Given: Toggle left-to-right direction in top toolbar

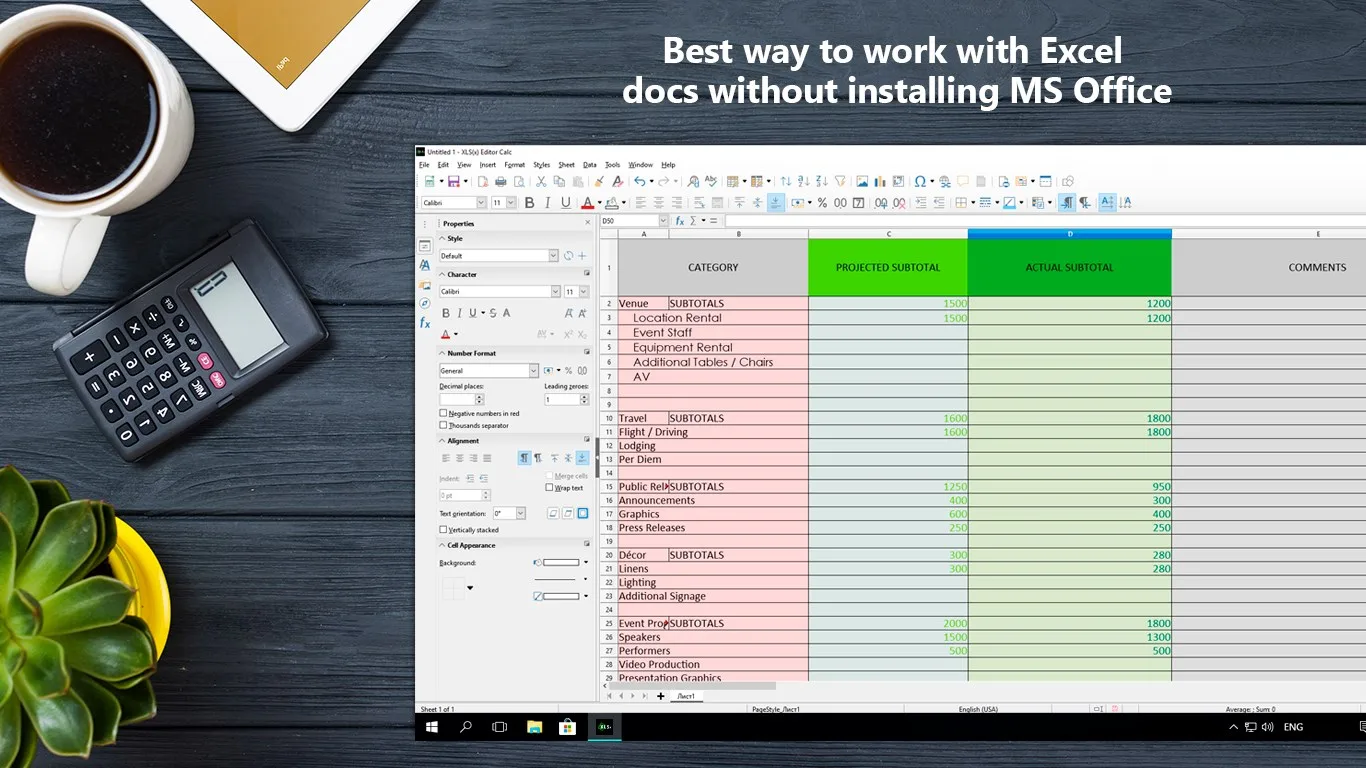Looking at the screenshot, I should coord(1067,203).
